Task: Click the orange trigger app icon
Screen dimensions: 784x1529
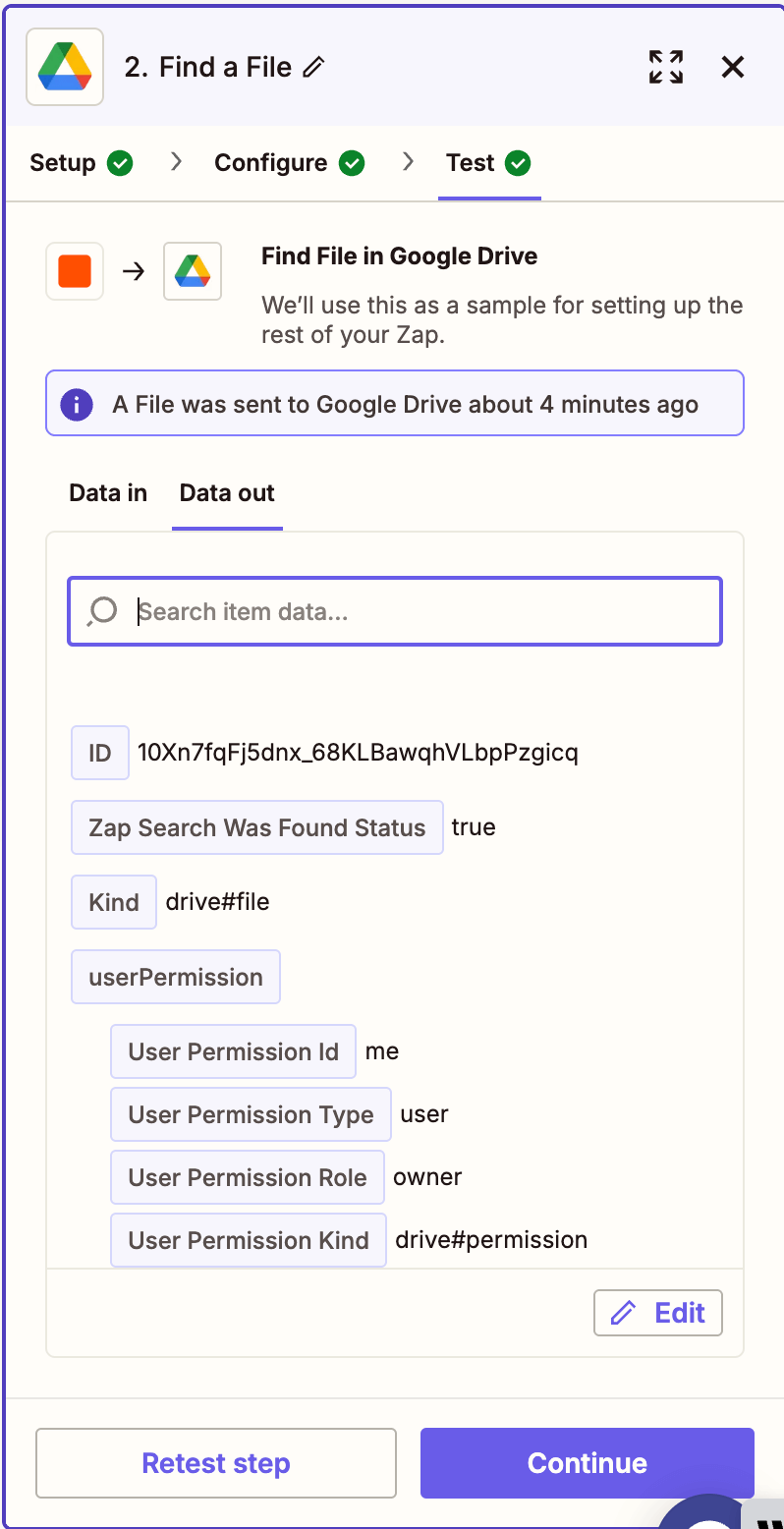Action: (x=75, y=271)
